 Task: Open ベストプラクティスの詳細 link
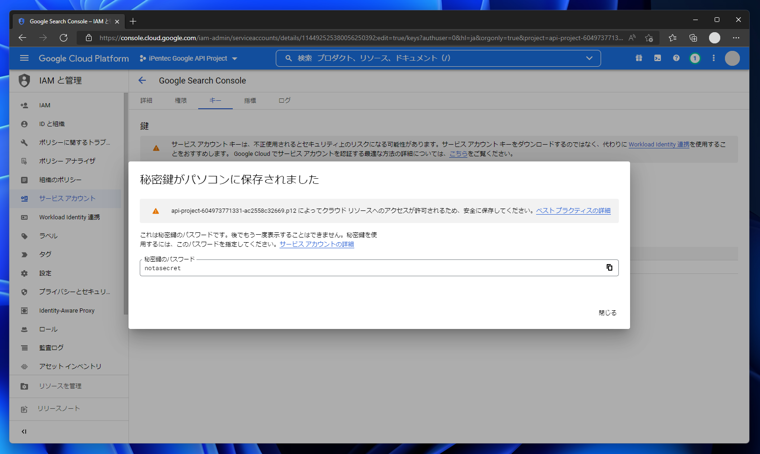pos(573,211)
